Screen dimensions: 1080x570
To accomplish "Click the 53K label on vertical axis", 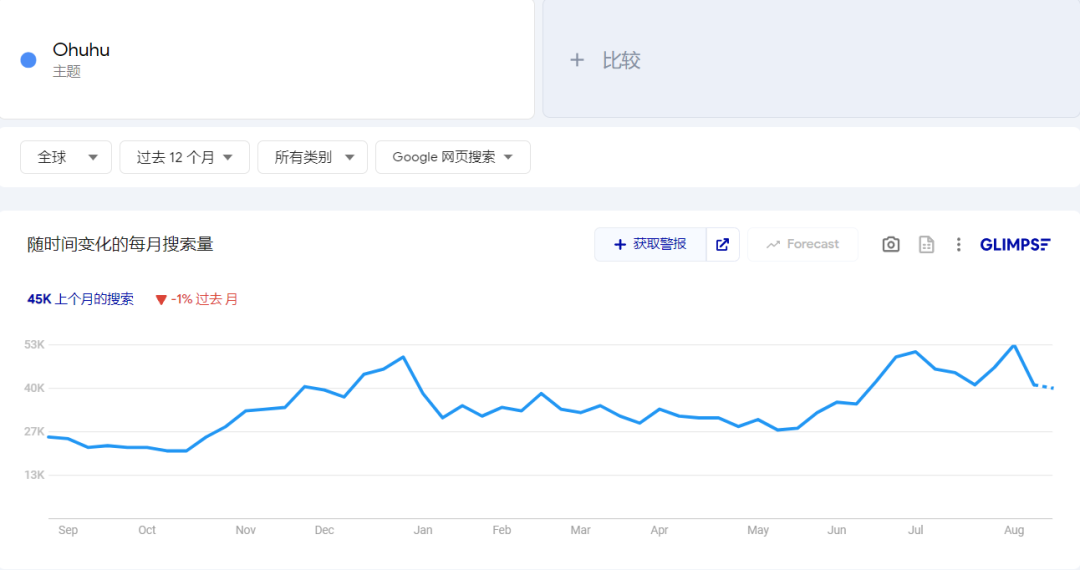I will coord(35,345).
